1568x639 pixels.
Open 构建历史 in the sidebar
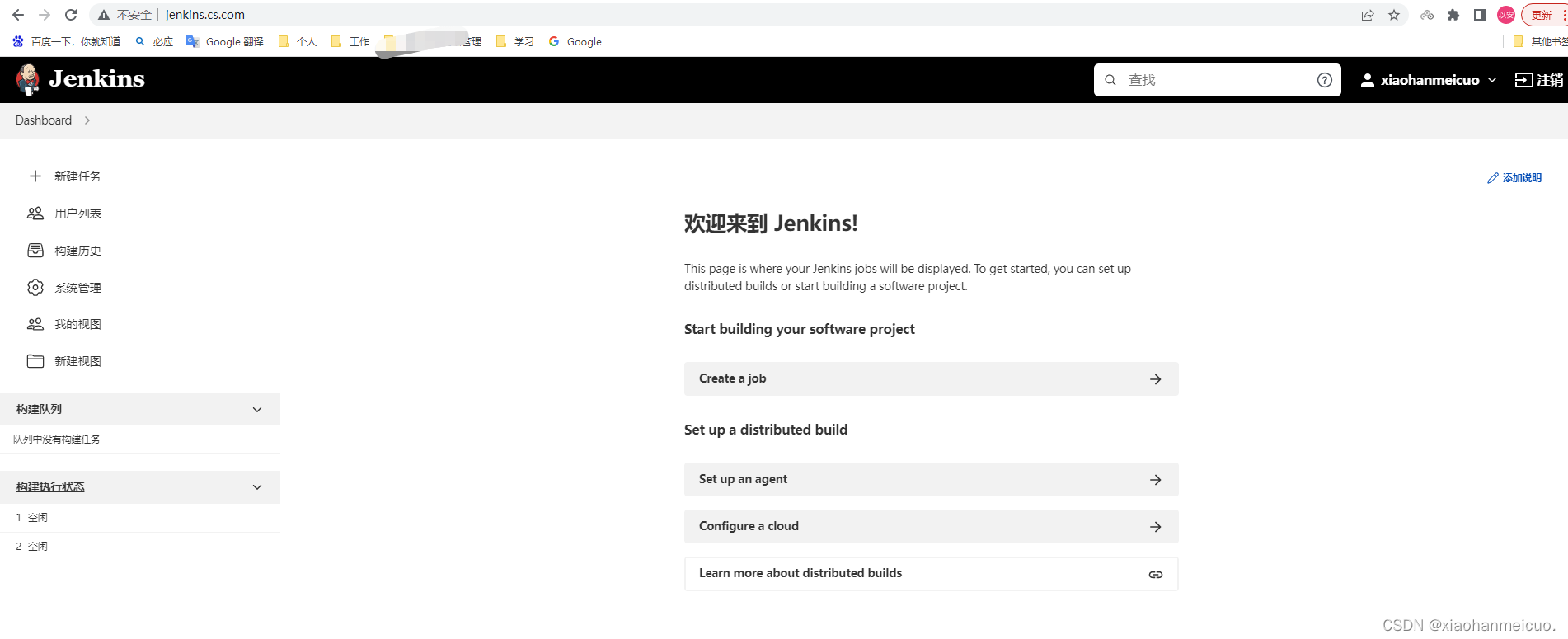(77, 251)
